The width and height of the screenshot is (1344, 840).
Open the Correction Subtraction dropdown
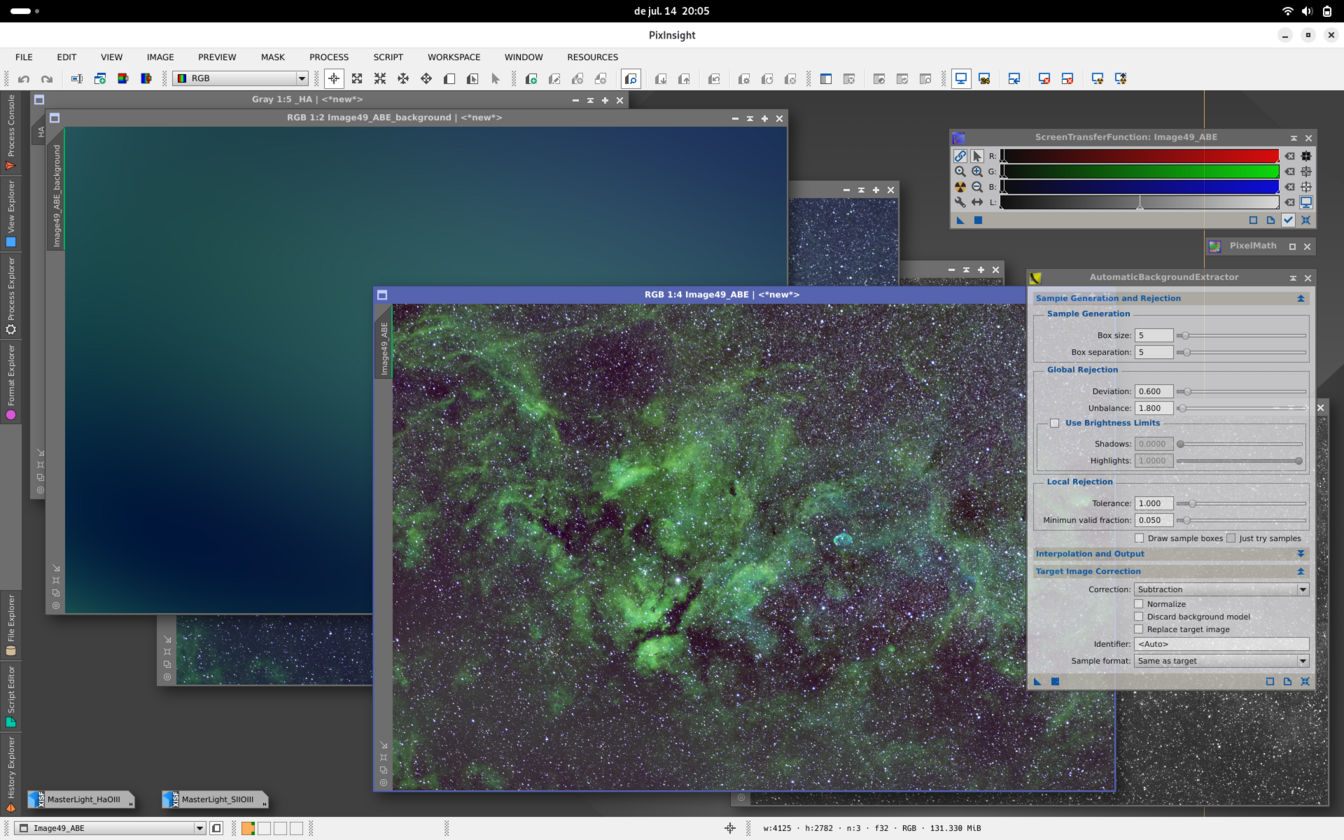[1221, 589]
